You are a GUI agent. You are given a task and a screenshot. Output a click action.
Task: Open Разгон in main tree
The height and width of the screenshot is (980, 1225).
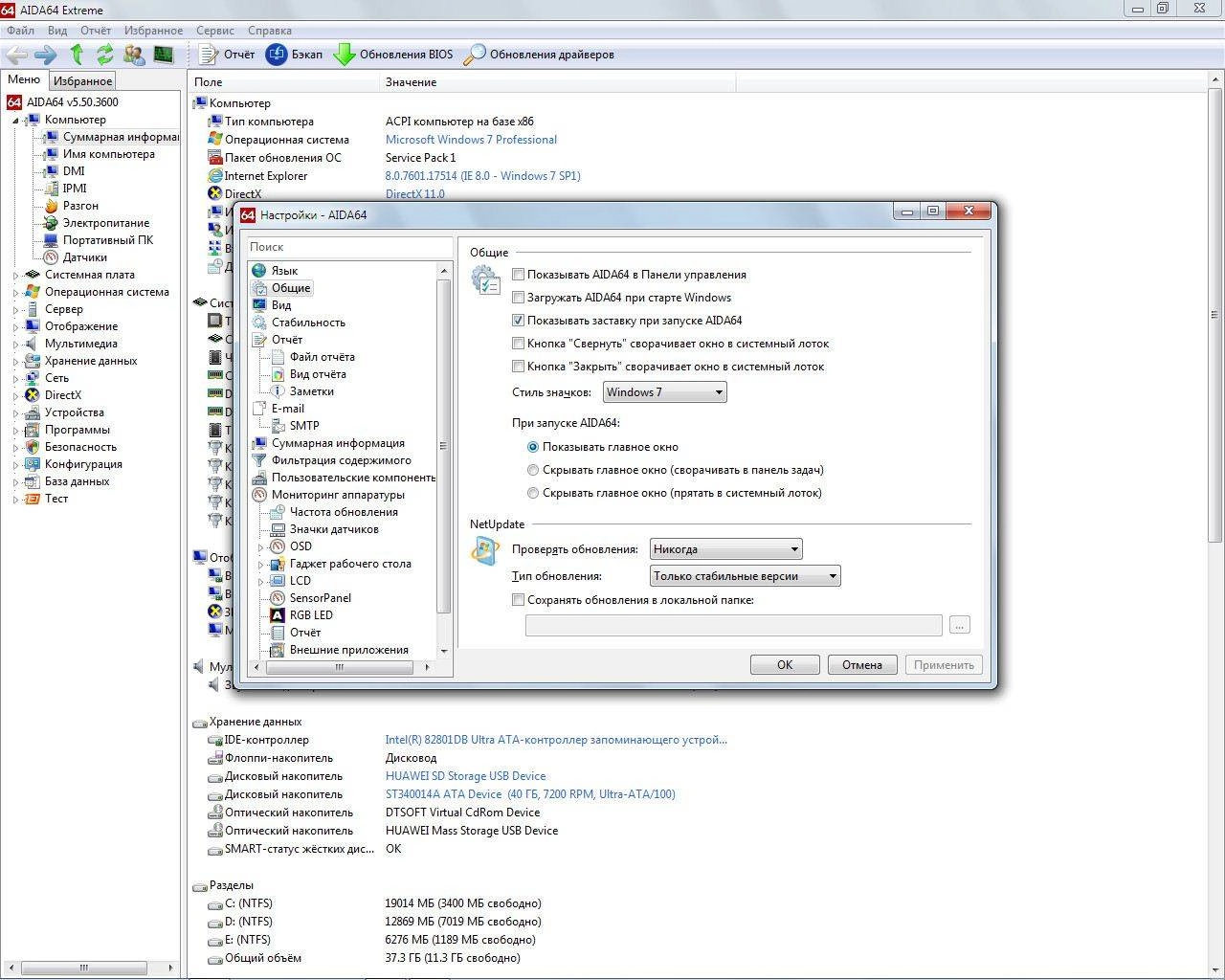point(80,206)
